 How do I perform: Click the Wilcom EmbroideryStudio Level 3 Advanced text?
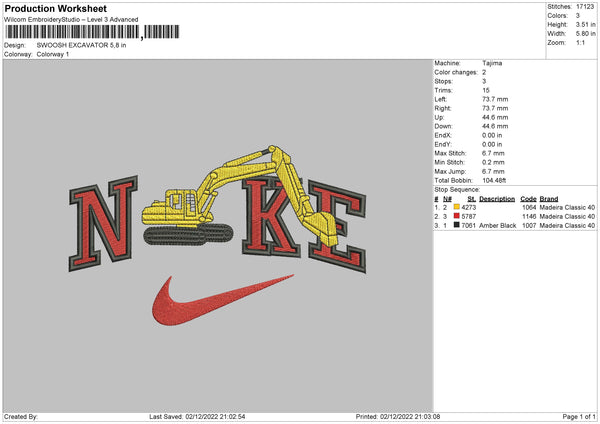click(71, 20)
